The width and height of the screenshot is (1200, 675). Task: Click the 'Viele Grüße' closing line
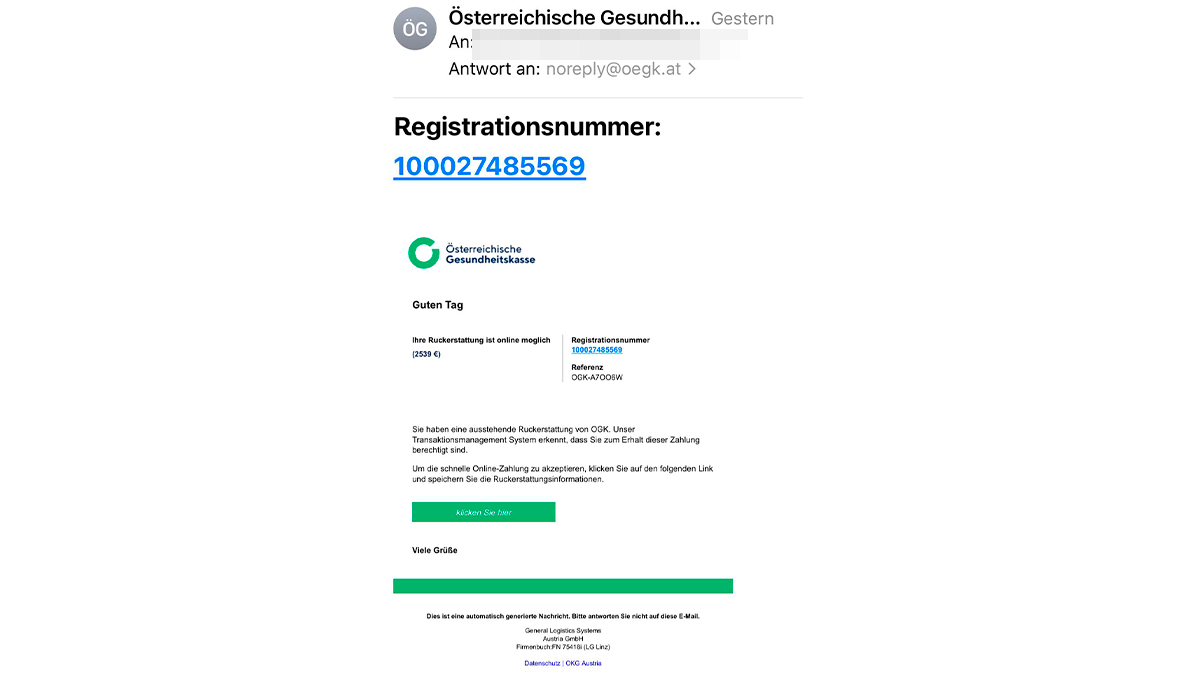(x=435, y=550)
